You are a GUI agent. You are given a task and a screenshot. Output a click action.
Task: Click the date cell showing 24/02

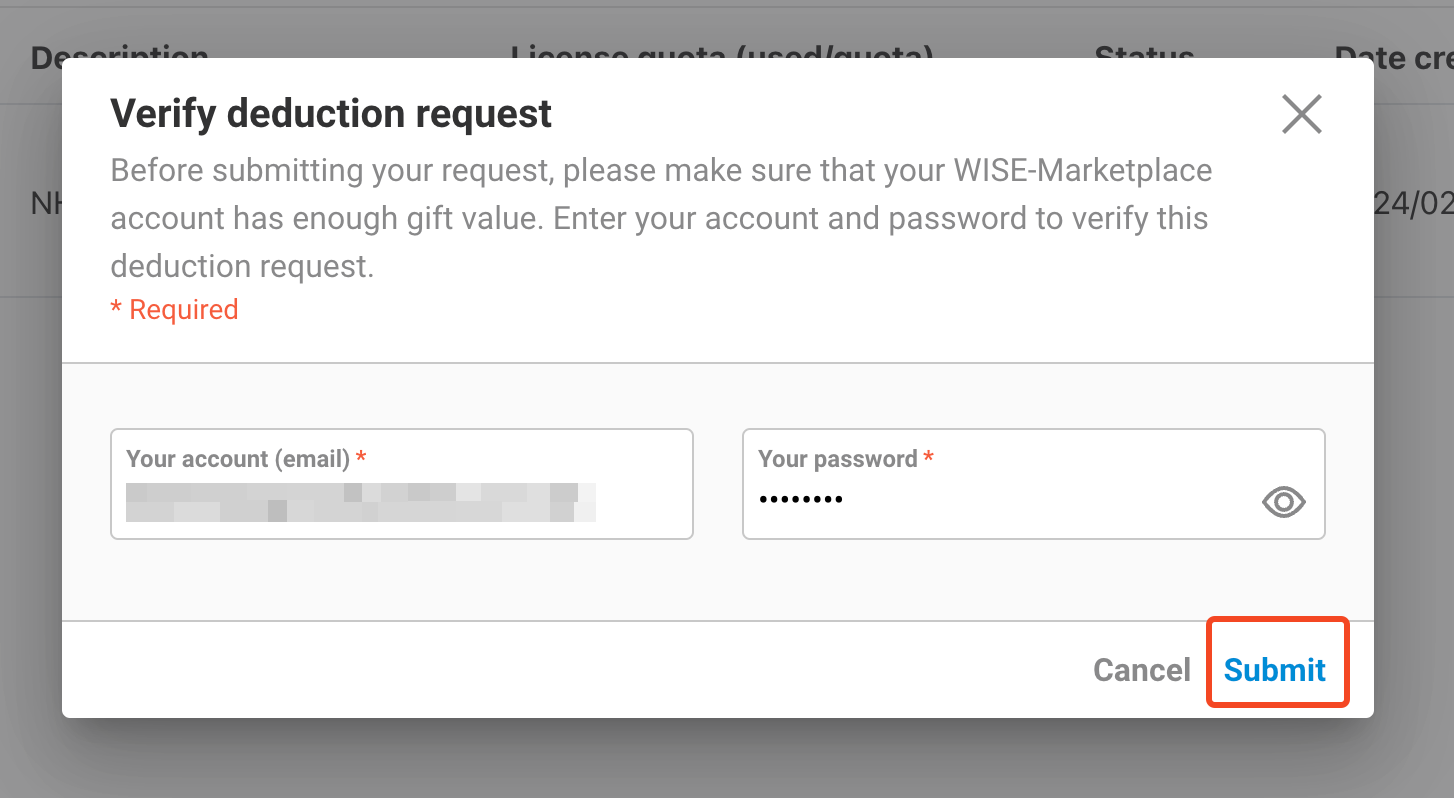coord(1414,204)
